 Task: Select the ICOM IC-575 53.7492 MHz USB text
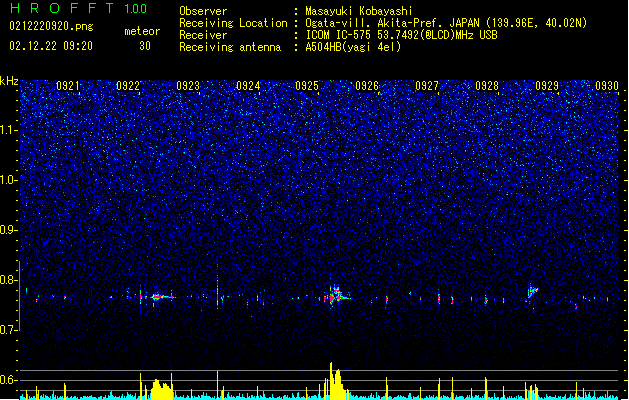point(401,35)
